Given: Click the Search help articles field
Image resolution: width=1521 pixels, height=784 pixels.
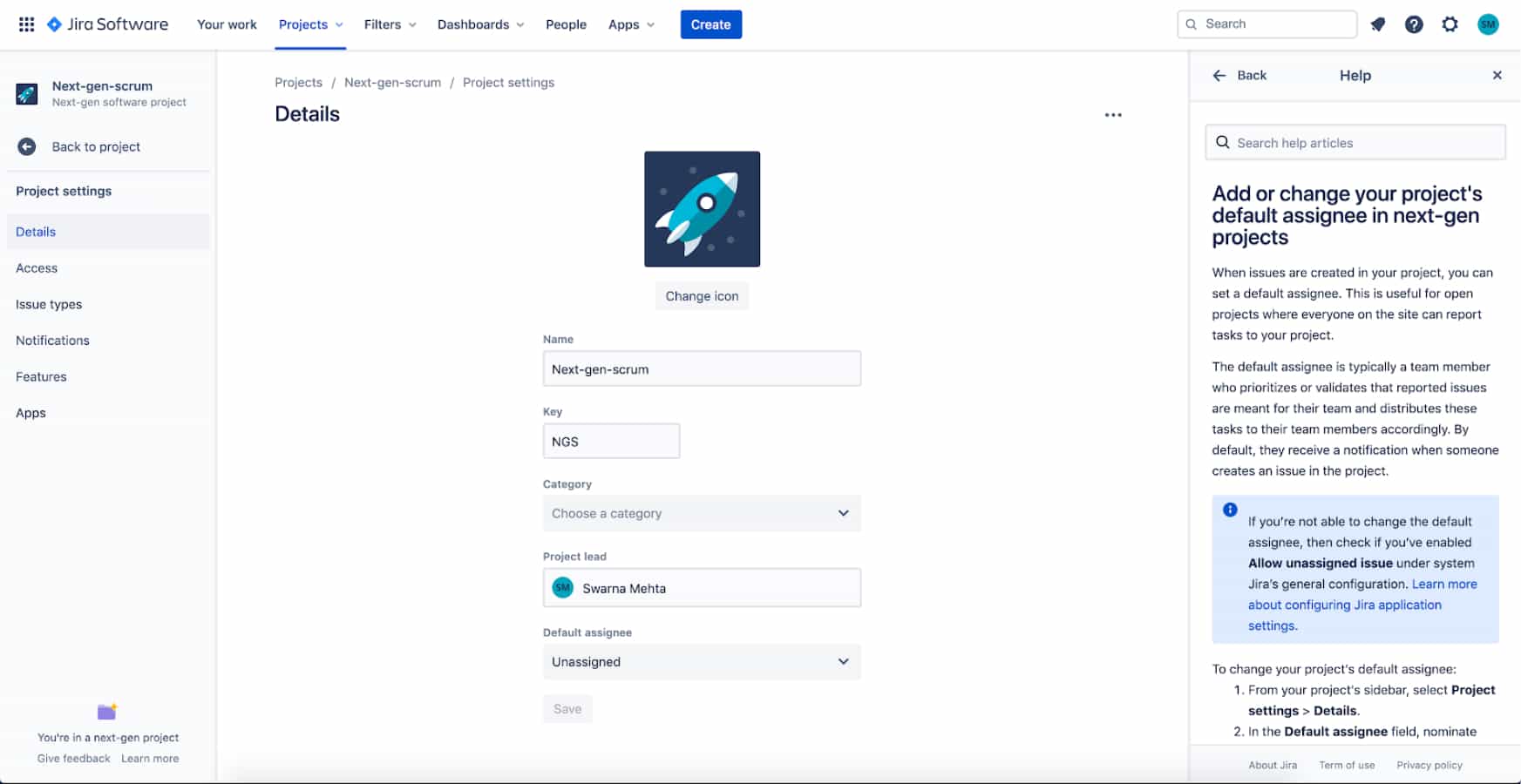Looking at the screenshot, I should point(1355,142).
